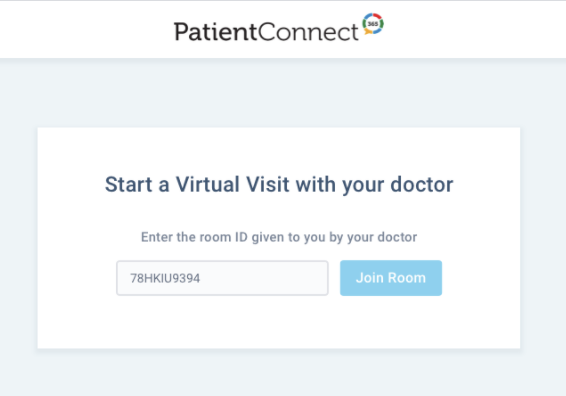Click the "Join" word on the blue button
This screenshot has width=566, height=396.
tap(365, 278)
